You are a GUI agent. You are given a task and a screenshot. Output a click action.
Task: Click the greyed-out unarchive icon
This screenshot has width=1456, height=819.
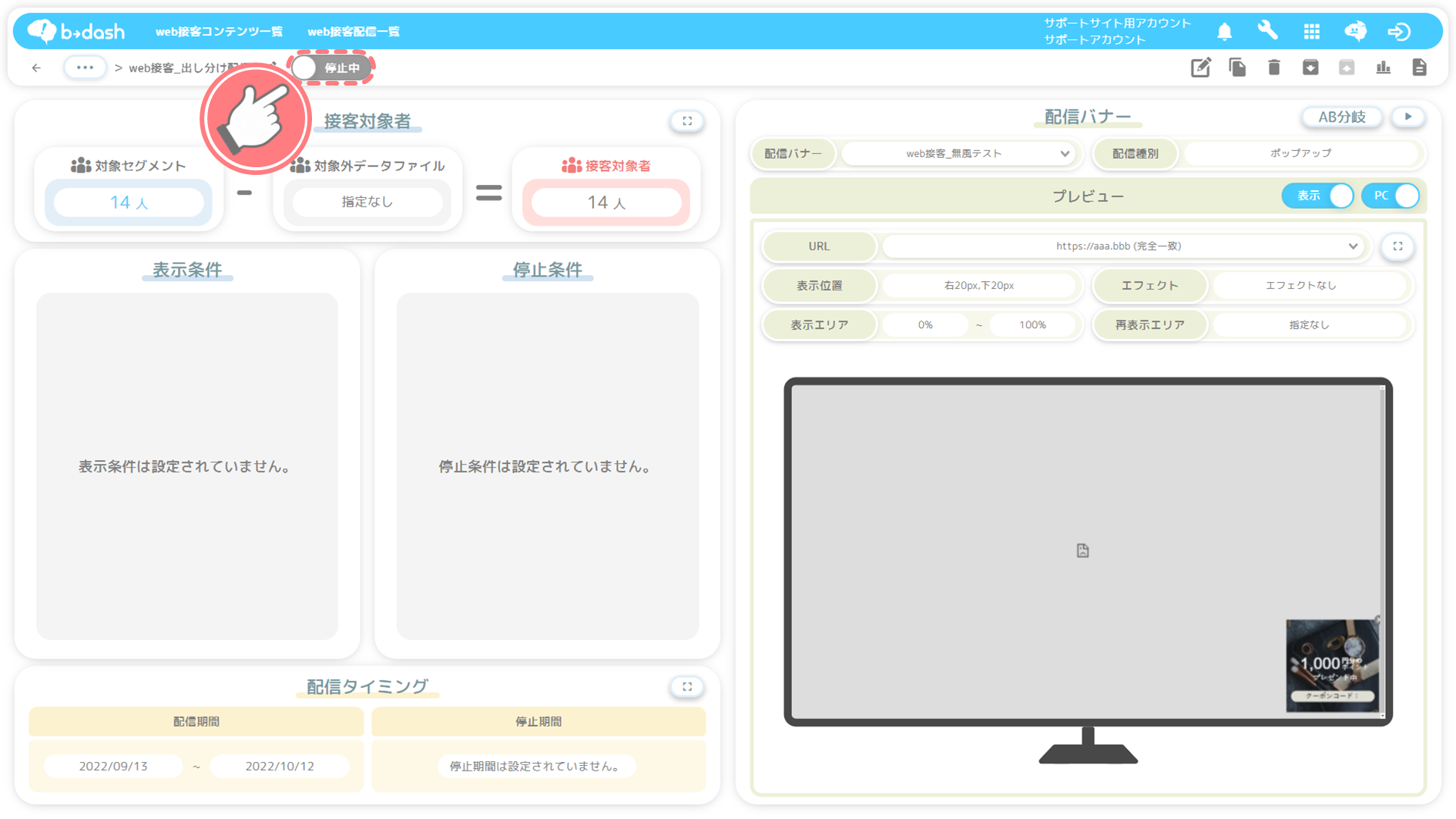pyautogui.click(x=1347, y=68)
